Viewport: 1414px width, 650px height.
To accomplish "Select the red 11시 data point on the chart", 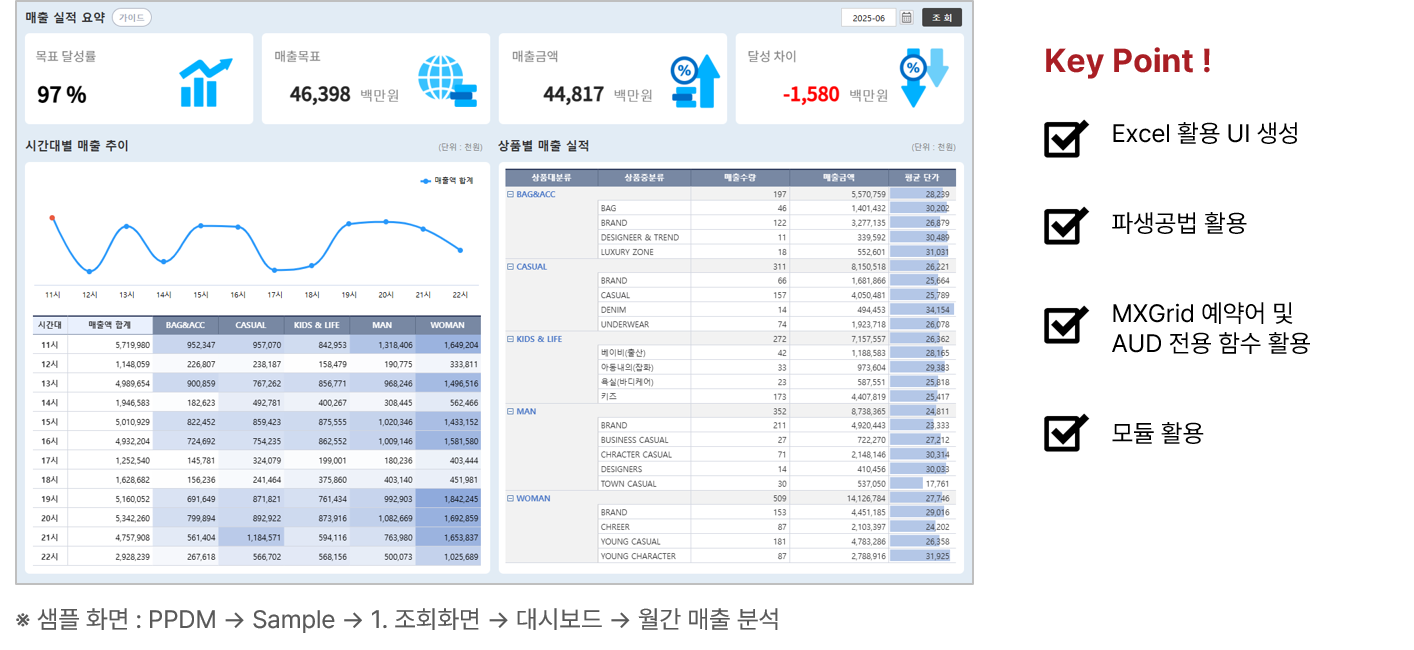I will click(x=52, y=218).
